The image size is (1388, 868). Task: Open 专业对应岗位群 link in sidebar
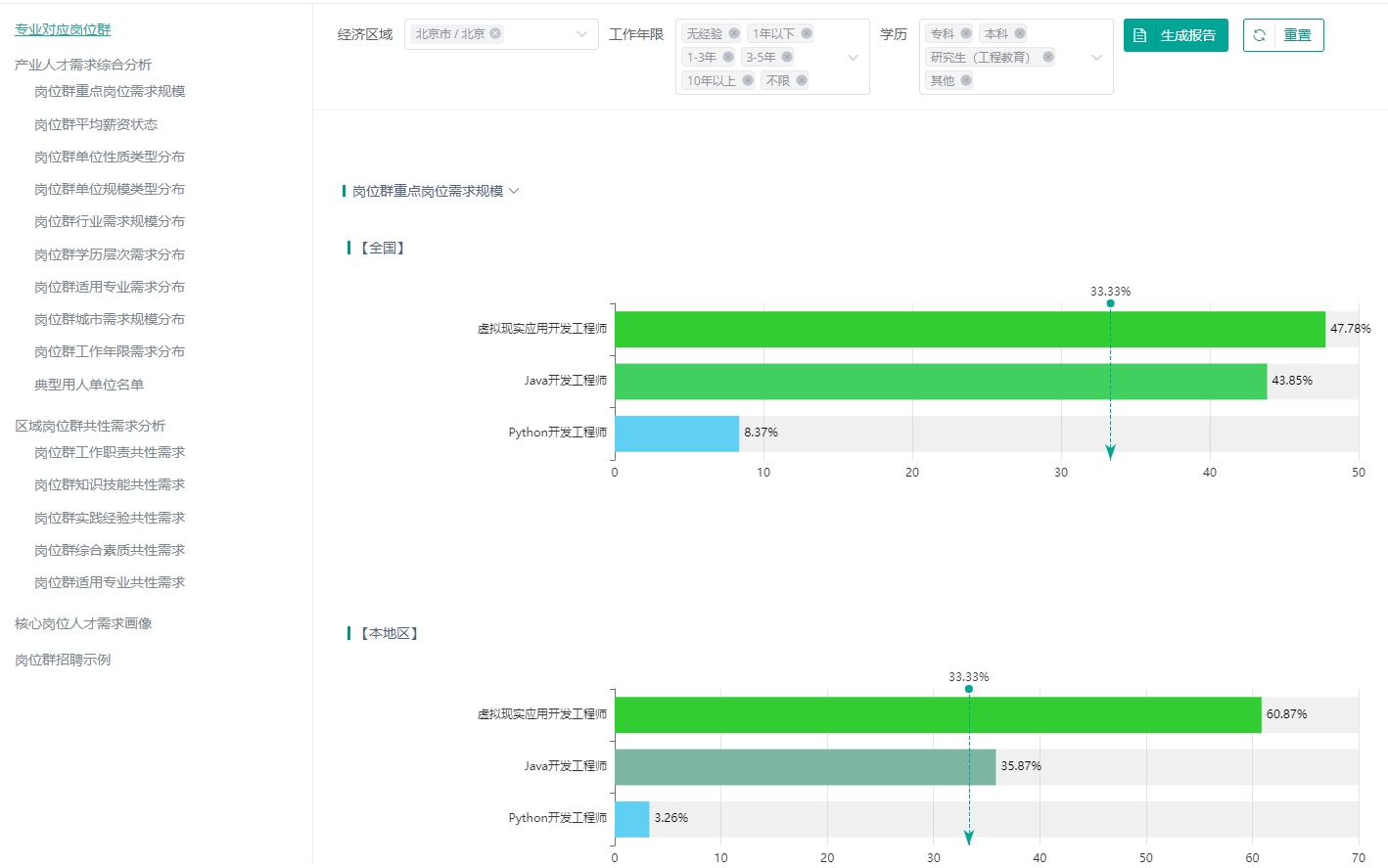click(63, 29)
